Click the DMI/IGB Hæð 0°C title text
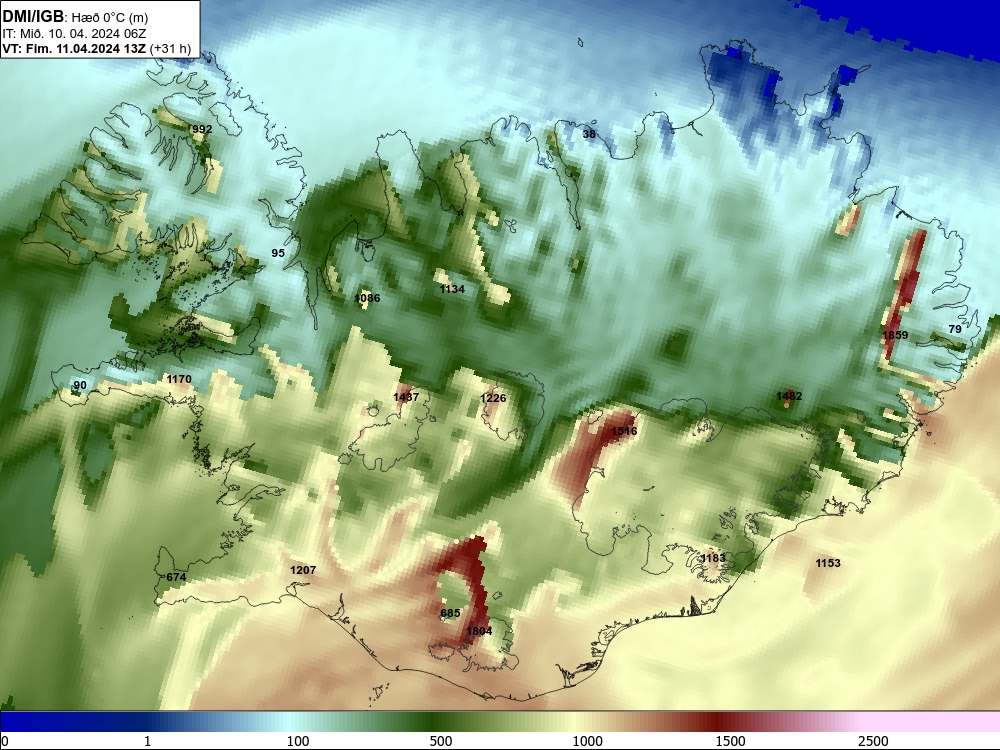This screenshot has width=1000, height=750. 75,17
